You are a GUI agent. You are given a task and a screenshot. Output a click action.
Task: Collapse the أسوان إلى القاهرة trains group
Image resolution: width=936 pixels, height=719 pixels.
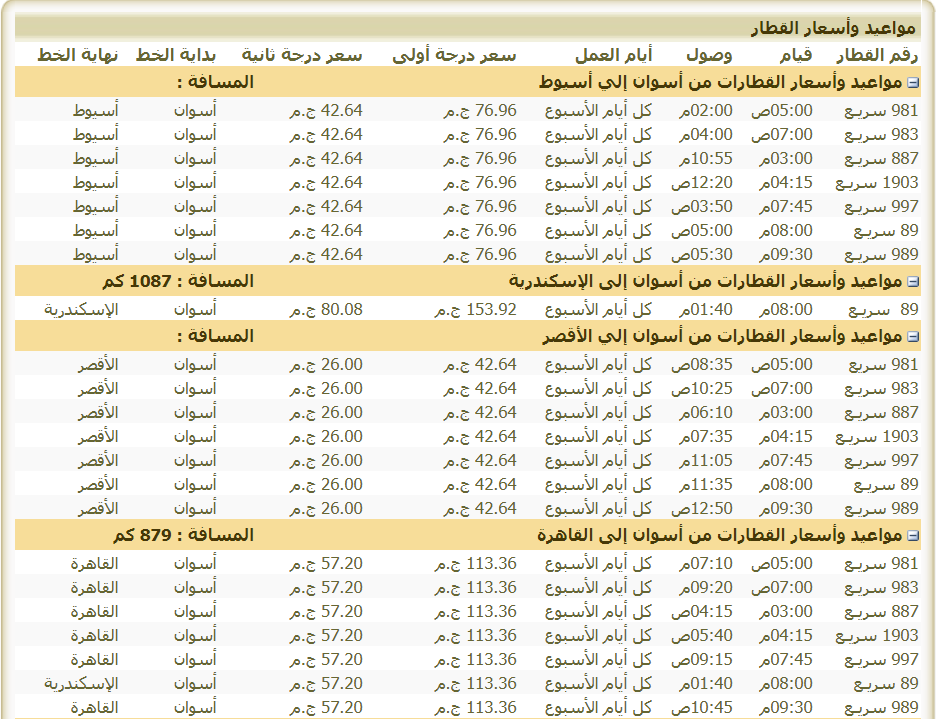(x=913, y=536)
